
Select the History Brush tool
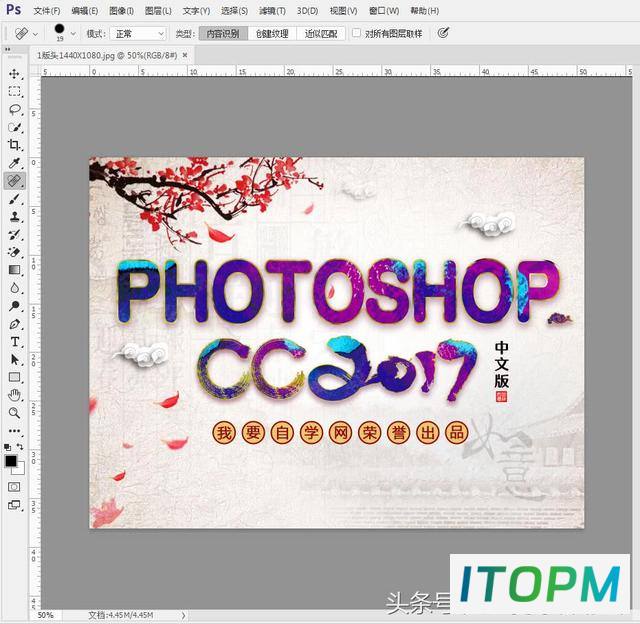click(x=15, y=235)
